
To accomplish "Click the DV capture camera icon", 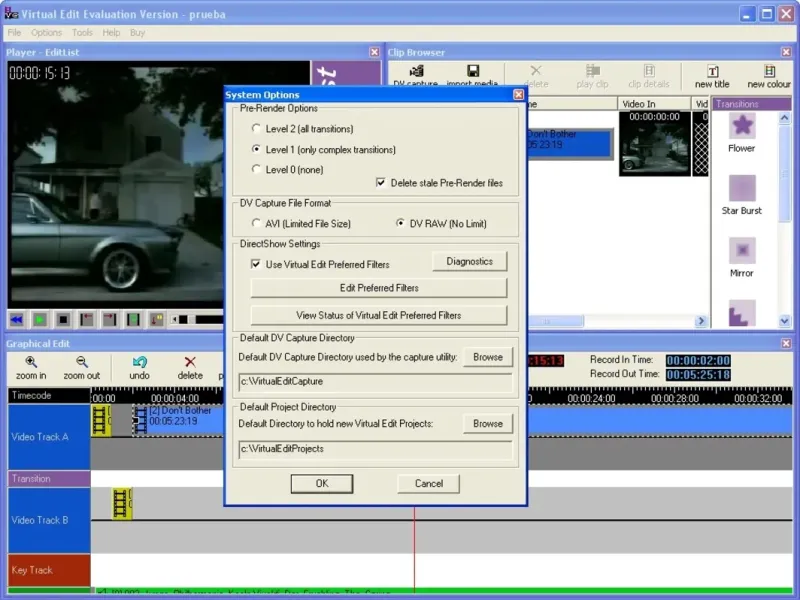I will pyautogui.click(x=416, y=72).
